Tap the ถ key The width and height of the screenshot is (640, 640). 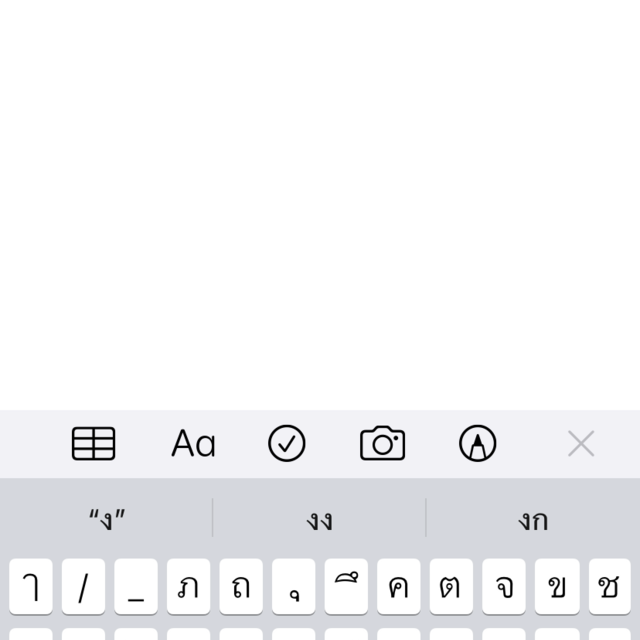point(241,586)
